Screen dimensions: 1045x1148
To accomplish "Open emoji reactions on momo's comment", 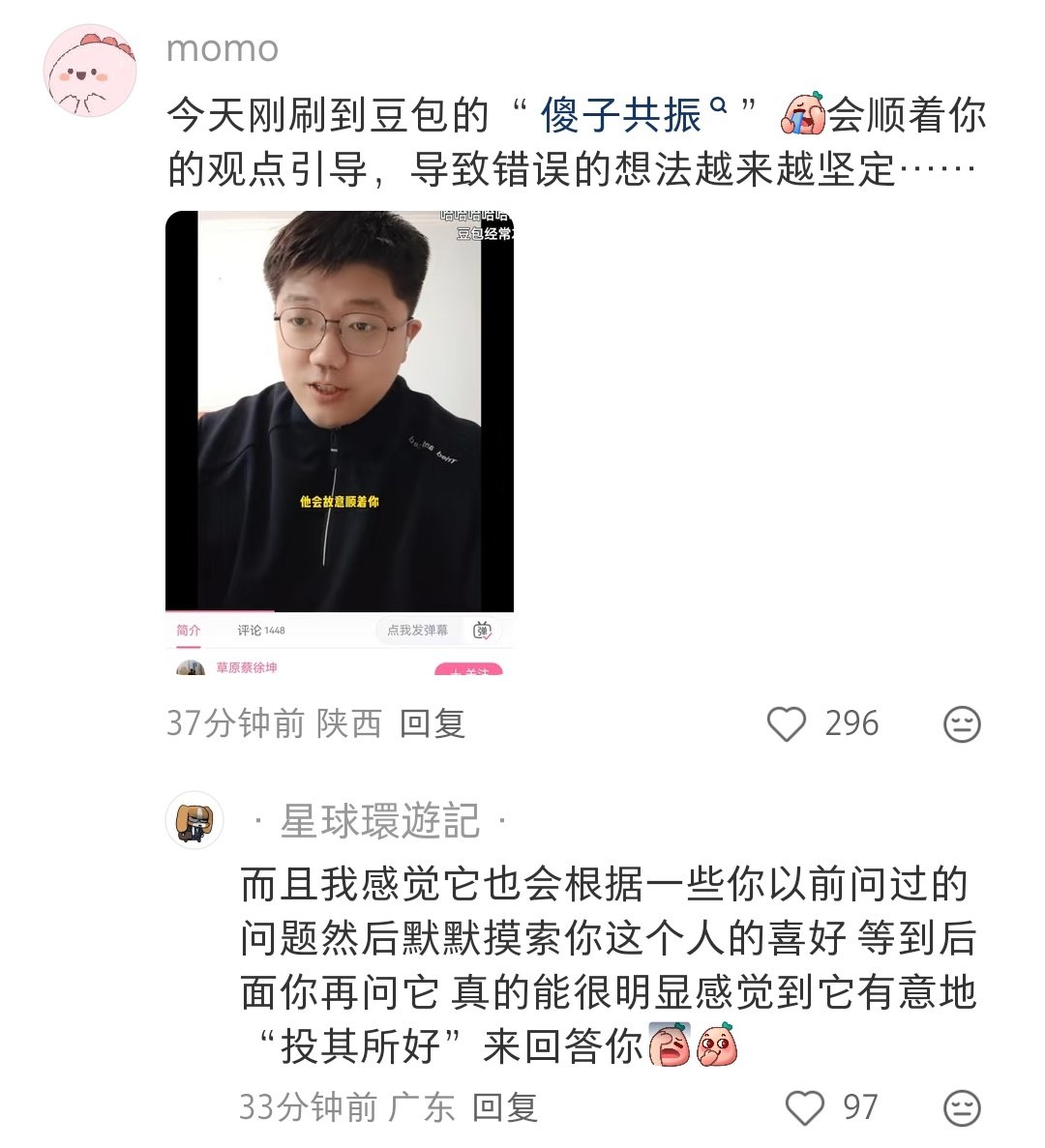I will point(962,724).
